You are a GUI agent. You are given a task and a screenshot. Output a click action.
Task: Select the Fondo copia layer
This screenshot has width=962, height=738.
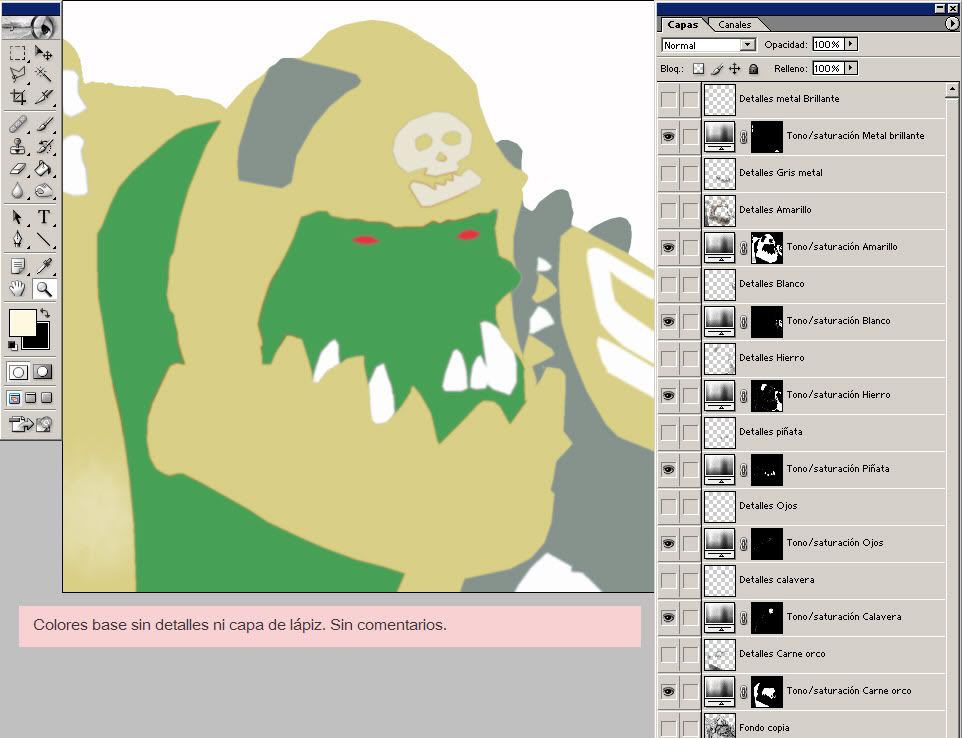click(x=823, y=726)
